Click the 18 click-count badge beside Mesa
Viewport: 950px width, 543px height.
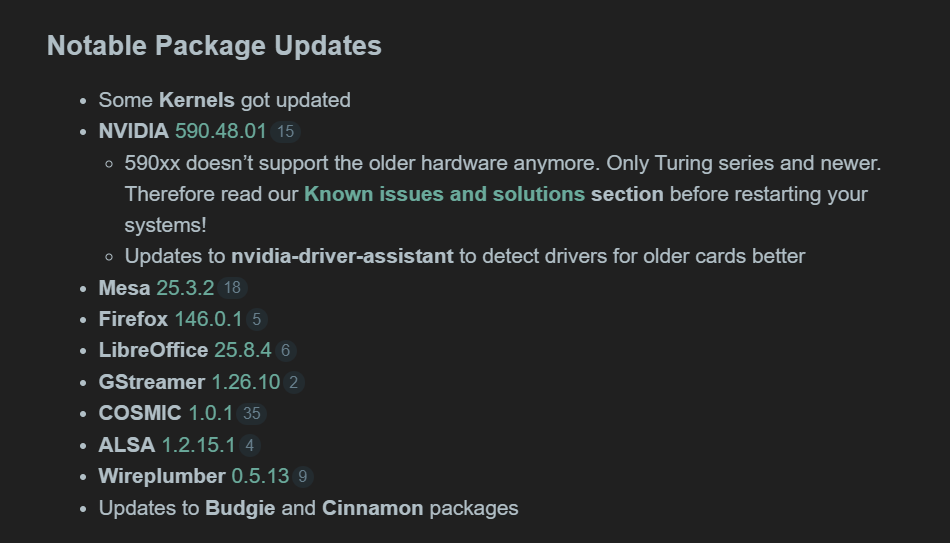(232, 289)
